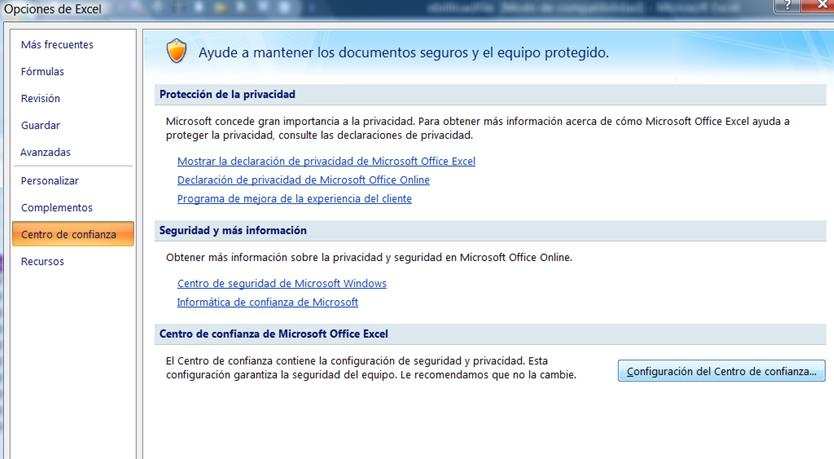The image size is (834, 459).
Task: Open Mostrar la declaración de privacidad link
Action: 326,161
